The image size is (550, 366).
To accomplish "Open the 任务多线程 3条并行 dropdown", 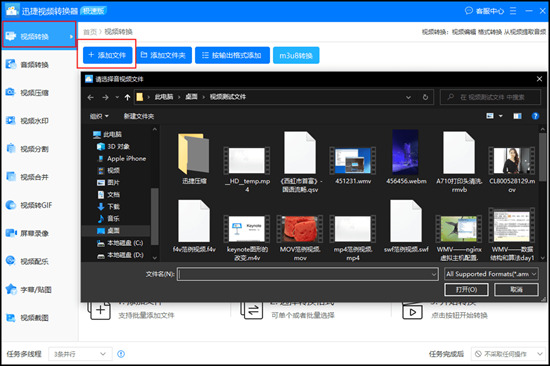I will (80, 354).
